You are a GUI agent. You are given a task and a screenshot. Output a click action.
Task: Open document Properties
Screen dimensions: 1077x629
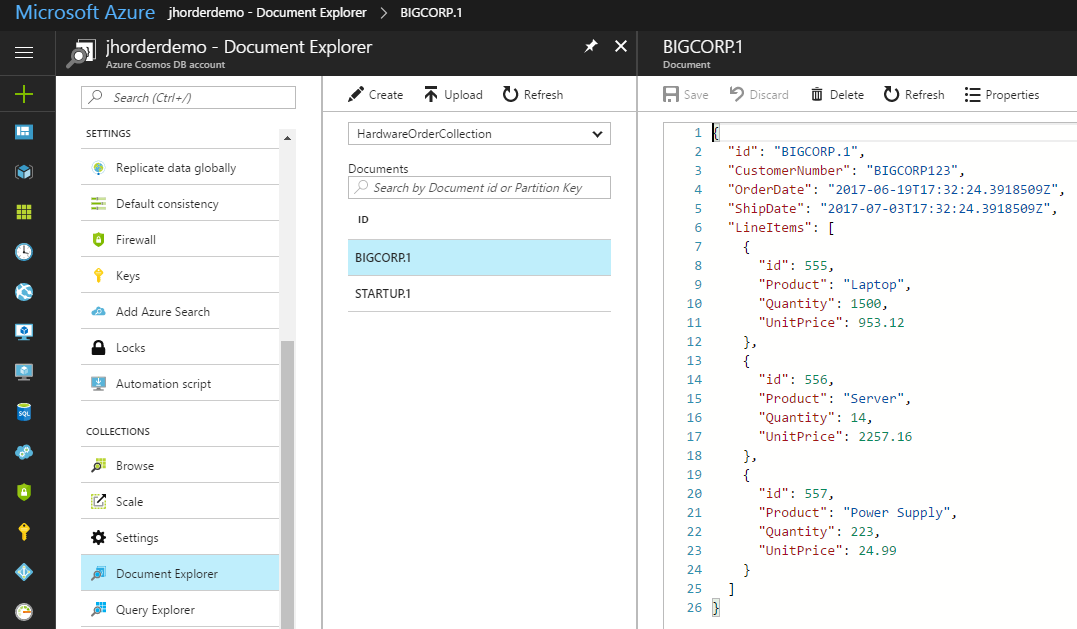pos(1002,95)
